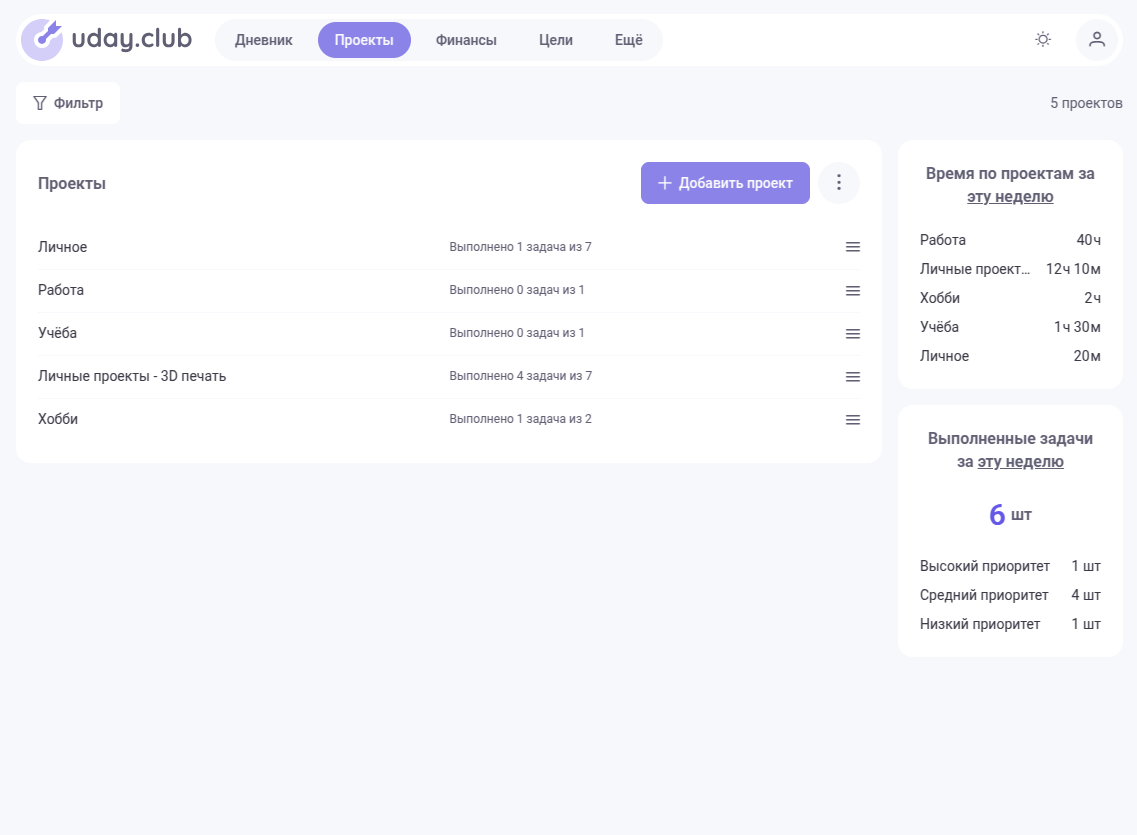Open the Личные проекты - 3D печать project
This screenshot has height=835, width=1137.
pyautogui.click(x=132, y=376)
